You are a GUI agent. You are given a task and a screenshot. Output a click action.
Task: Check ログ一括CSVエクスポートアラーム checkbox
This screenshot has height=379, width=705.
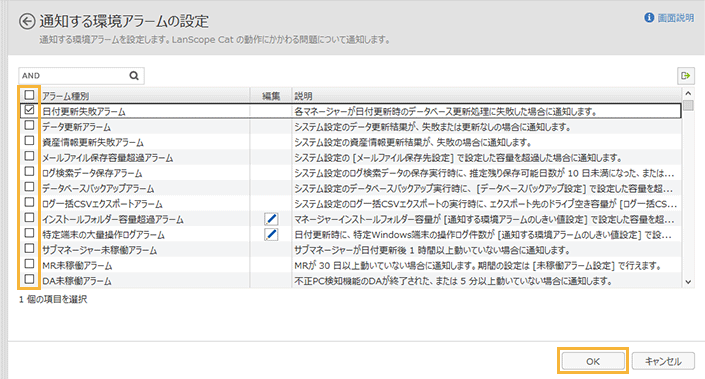[x=29, y=202]
